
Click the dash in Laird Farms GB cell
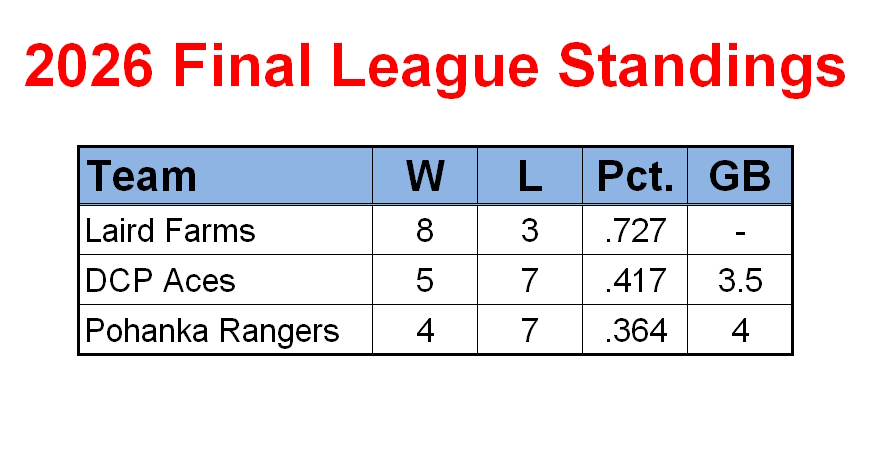click(739, 230)
